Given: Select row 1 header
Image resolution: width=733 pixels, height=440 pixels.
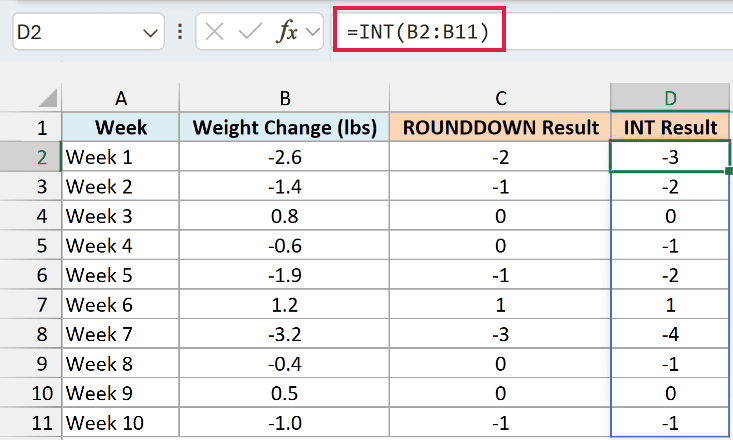Looking at the screenshot, I should (31, 127).
